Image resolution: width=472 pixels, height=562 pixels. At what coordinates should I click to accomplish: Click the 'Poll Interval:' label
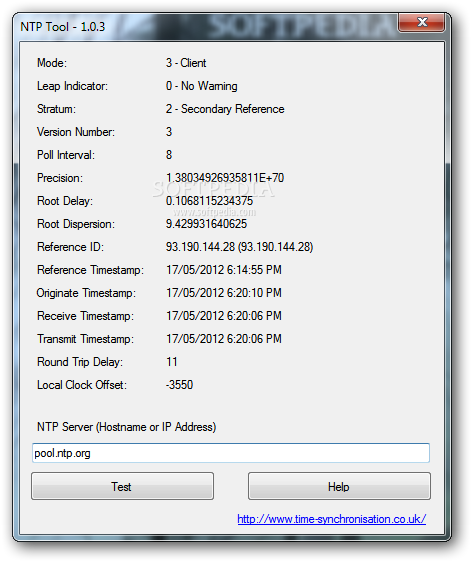pyautogui.click(x=66, y=155)
